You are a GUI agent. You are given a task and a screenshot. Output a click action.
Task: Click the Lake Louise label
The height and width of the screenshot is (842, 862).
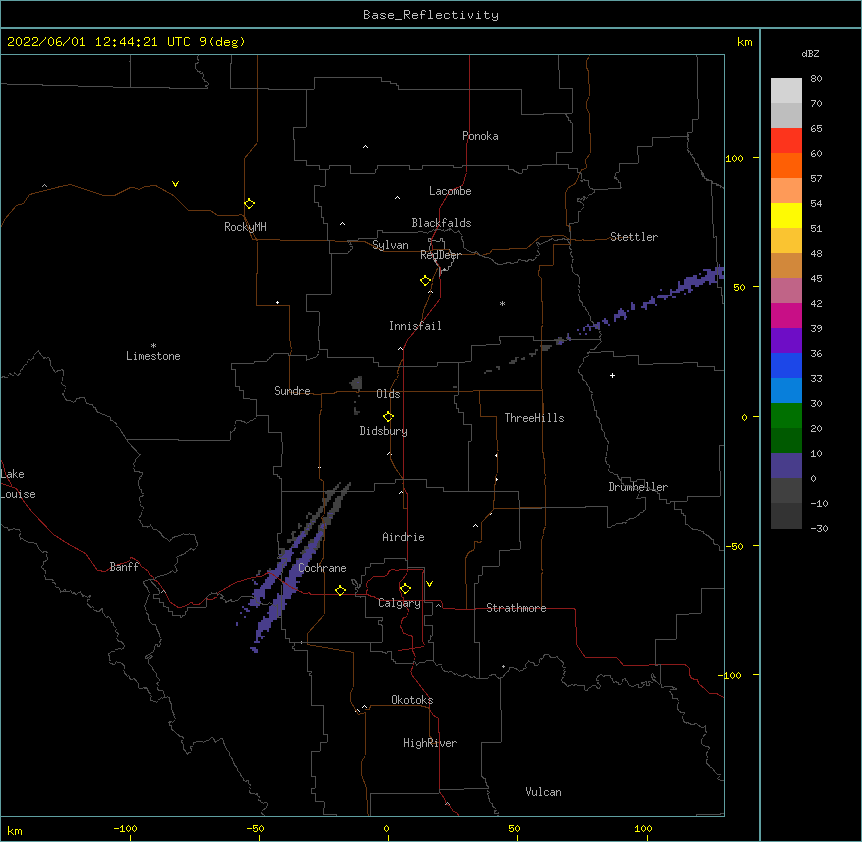click(x=18, y=484)
